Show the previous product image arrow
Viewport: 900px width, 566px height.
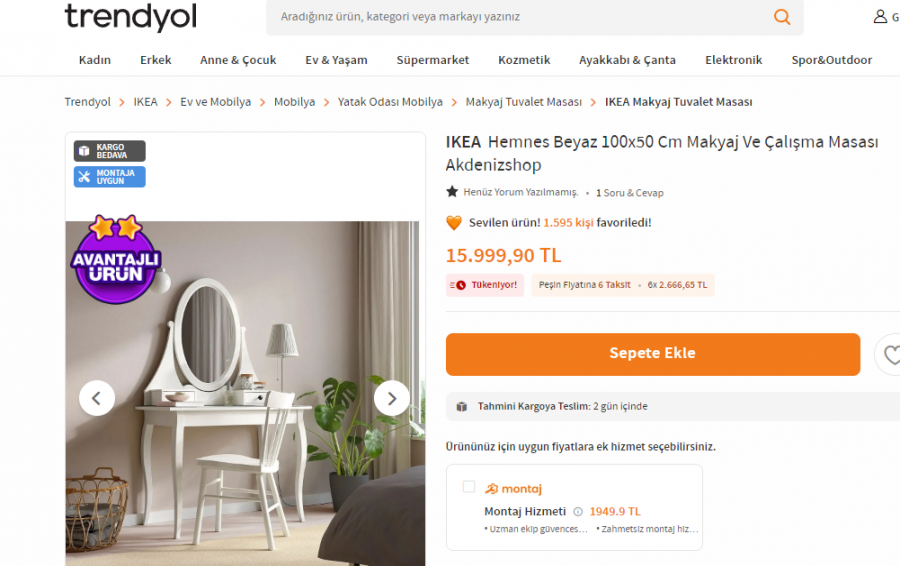96,398
